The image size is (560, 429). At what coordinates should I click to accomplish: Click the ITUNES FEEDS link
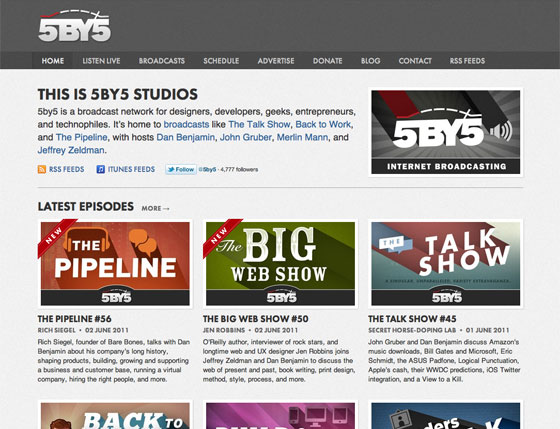131,169
